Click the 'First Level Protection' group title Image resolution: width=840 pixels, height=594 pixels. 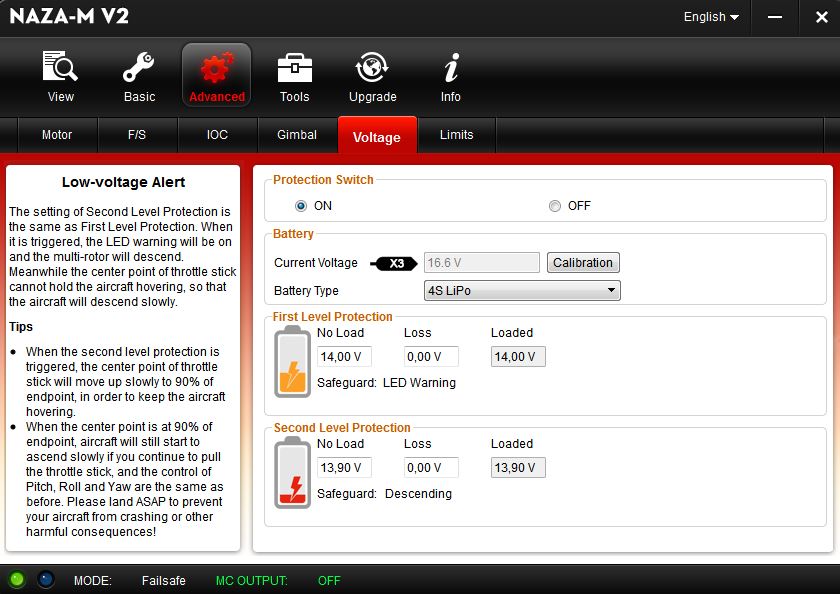tap(333, 317)
